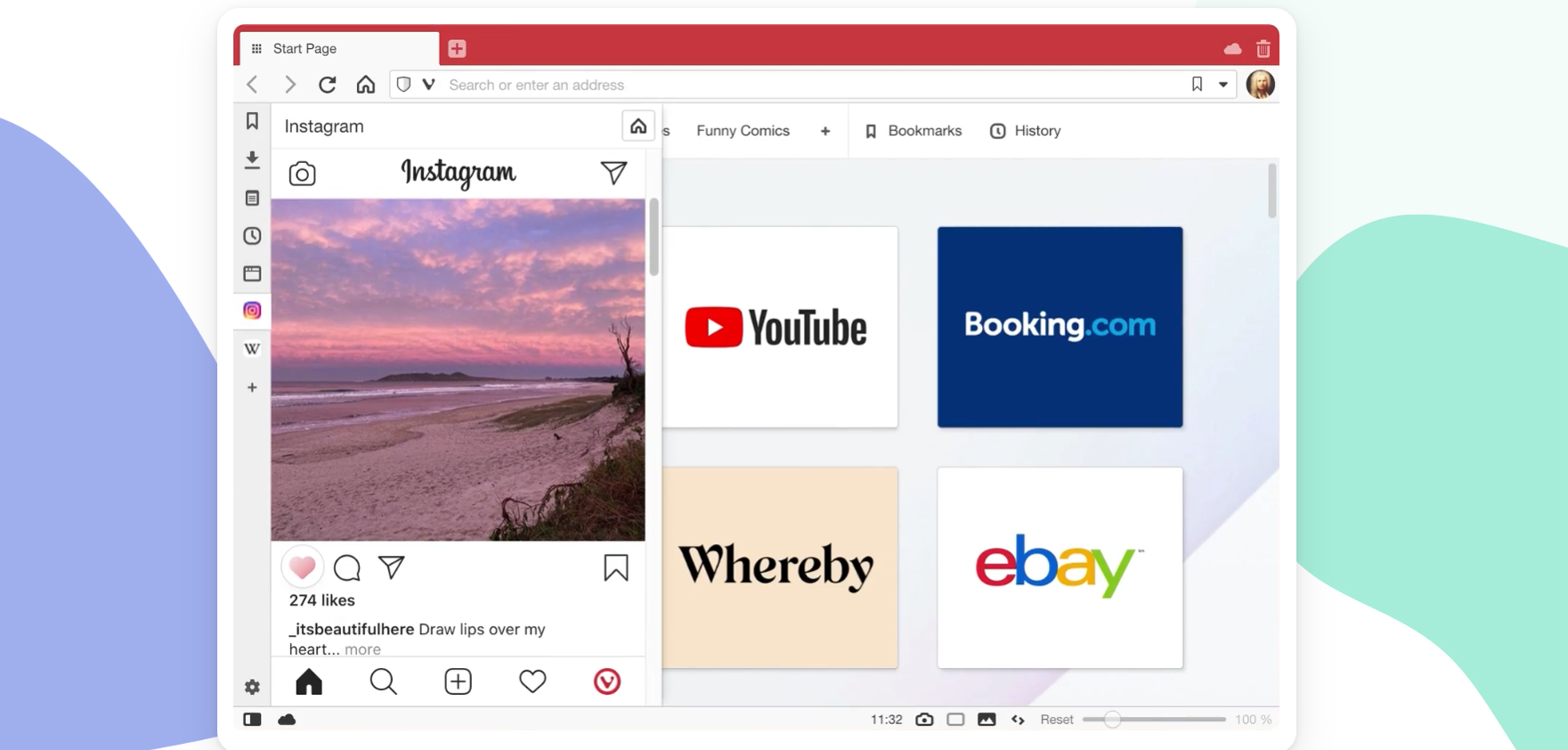Reload the current page

(328, 85)
